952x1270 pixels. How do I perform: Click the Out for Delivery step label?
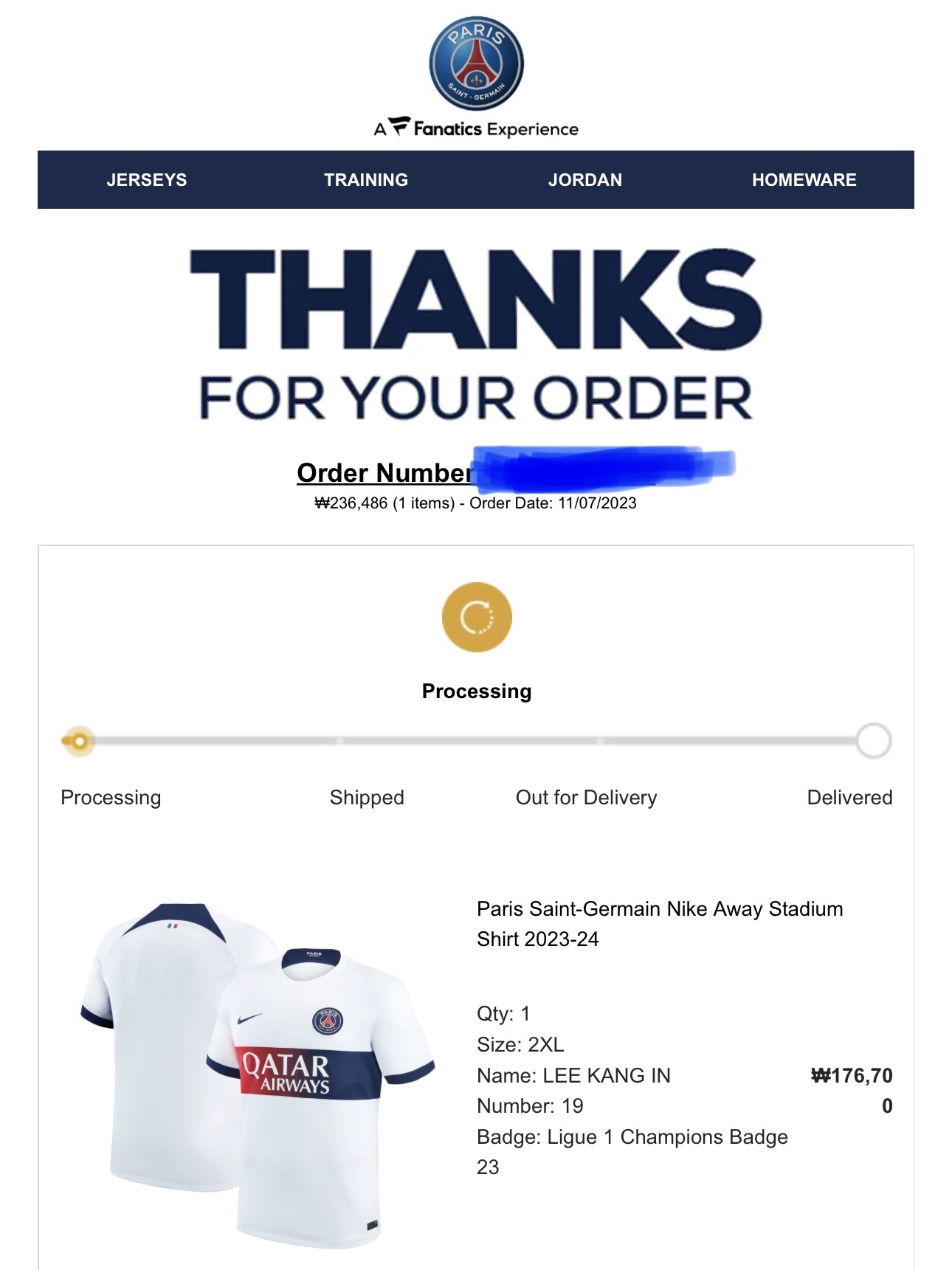pyautogui.click(x=586, y=797)
